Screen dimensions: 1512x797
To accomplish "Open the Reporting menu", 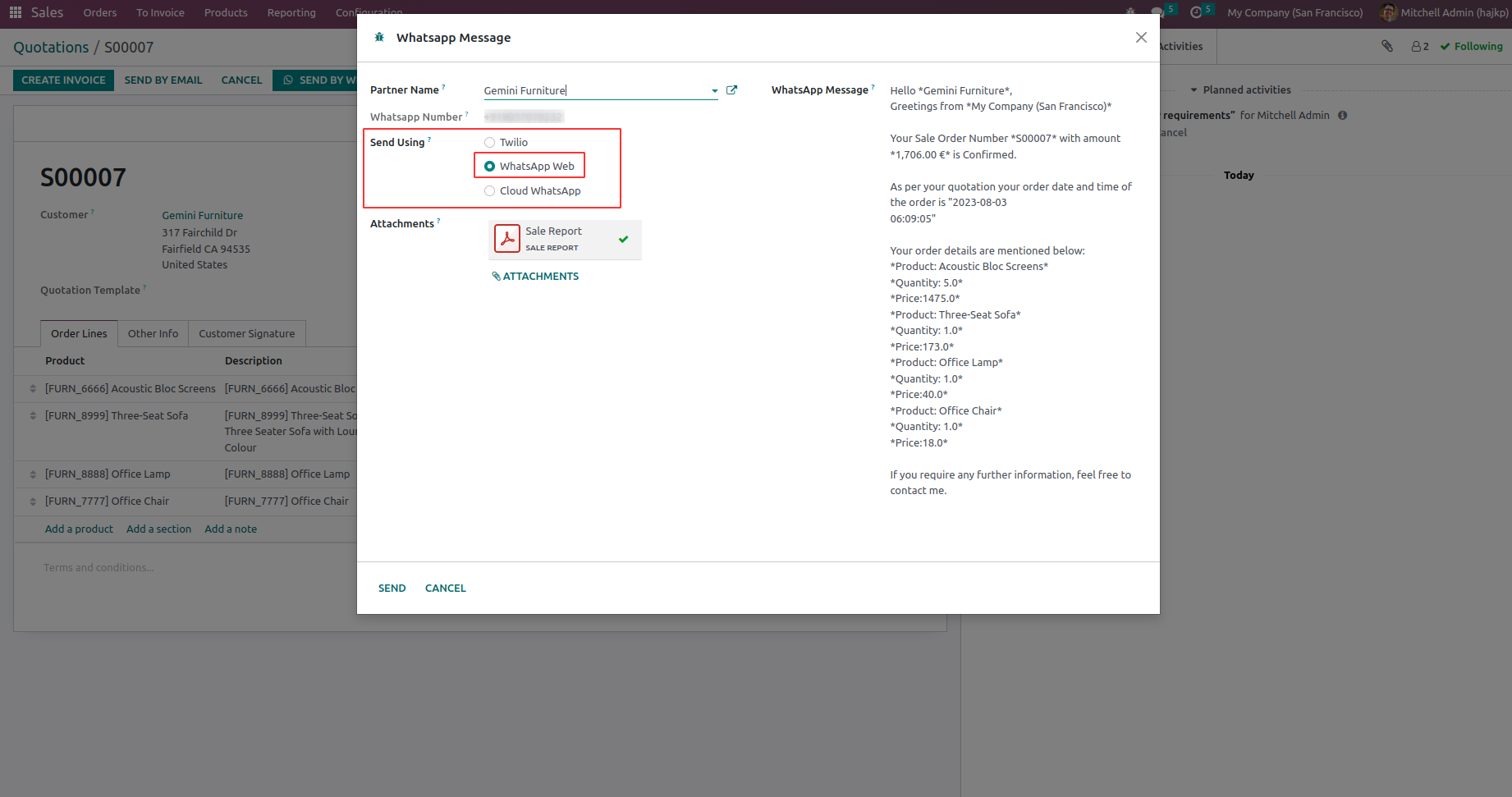I will pos(291,12).
